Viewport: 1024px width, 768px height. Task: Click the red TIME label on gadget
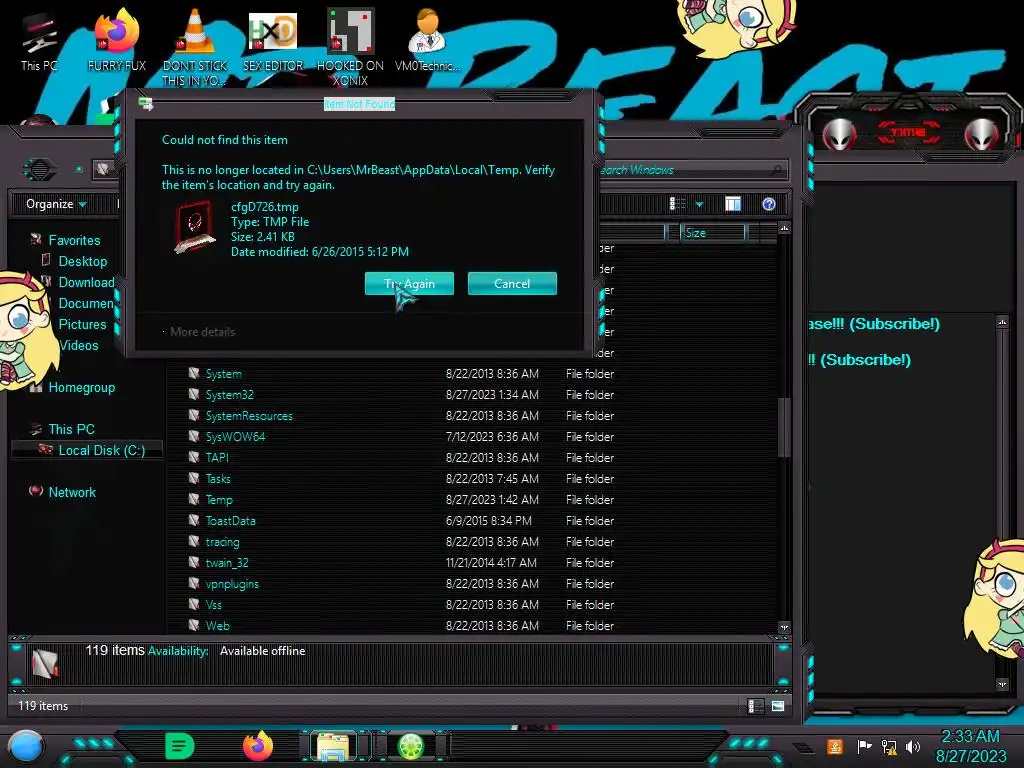tap(908, 133)
